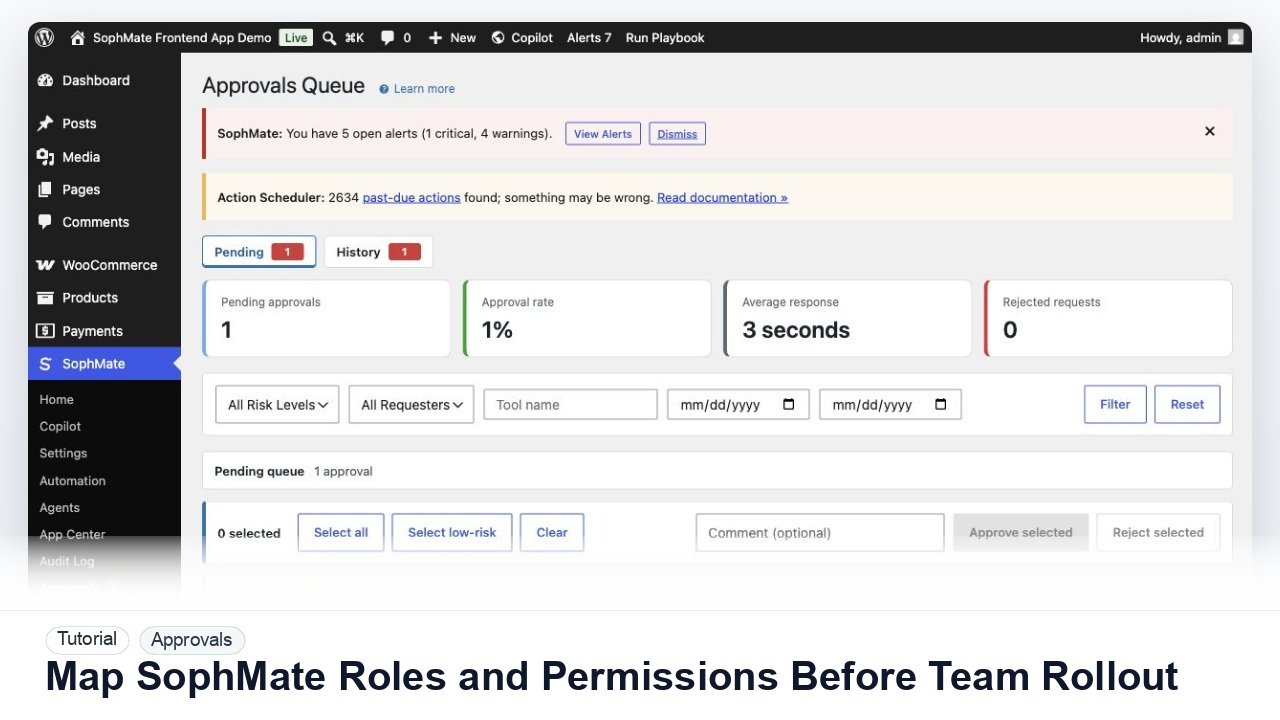Click the admin avatar icon

[x=1236, y=37]
